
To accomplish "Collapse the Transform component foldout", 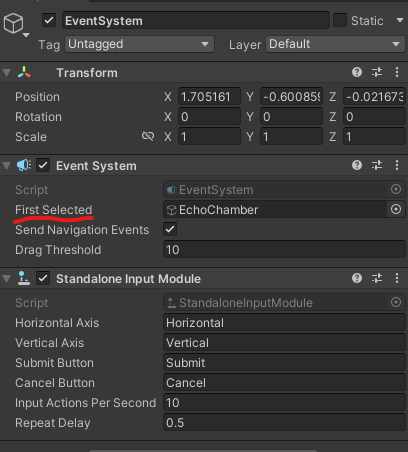I will pyautogui.click(x=6, y=73).
